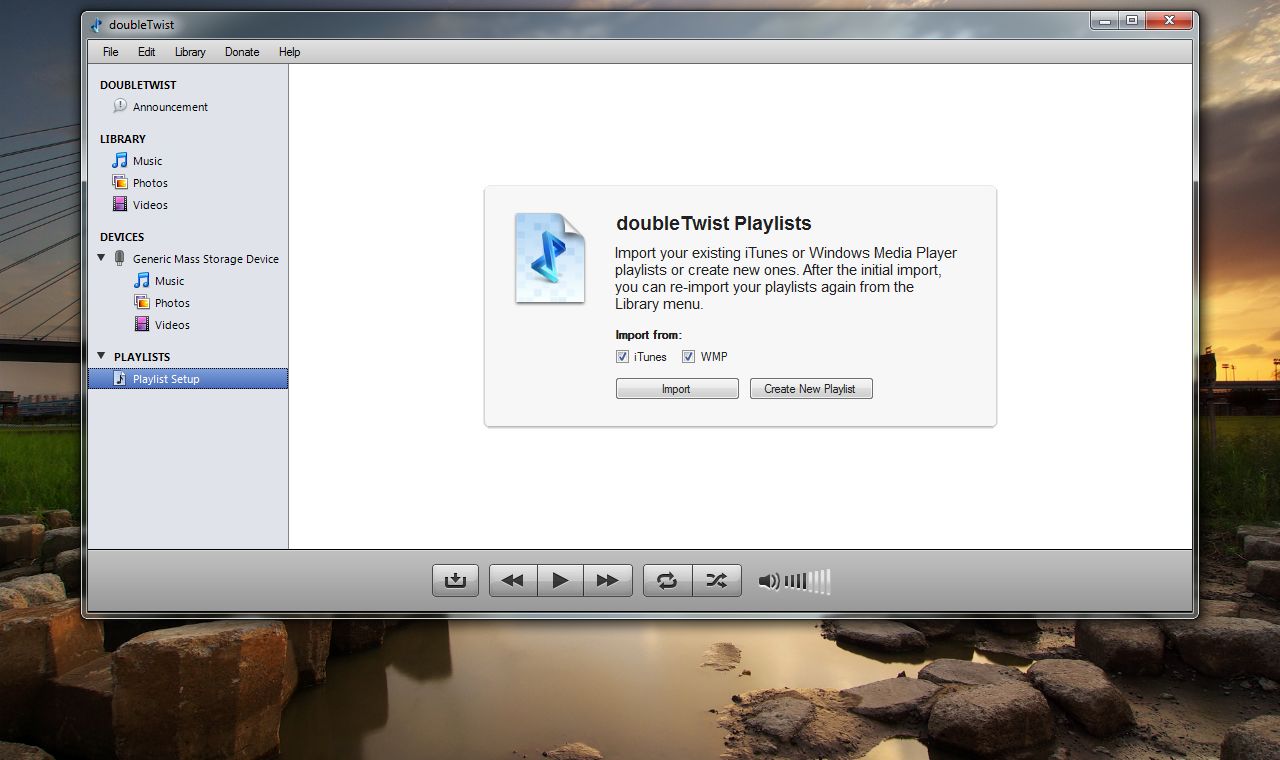Open the Library menu
1280x760 pixels.
pos(190,52)
